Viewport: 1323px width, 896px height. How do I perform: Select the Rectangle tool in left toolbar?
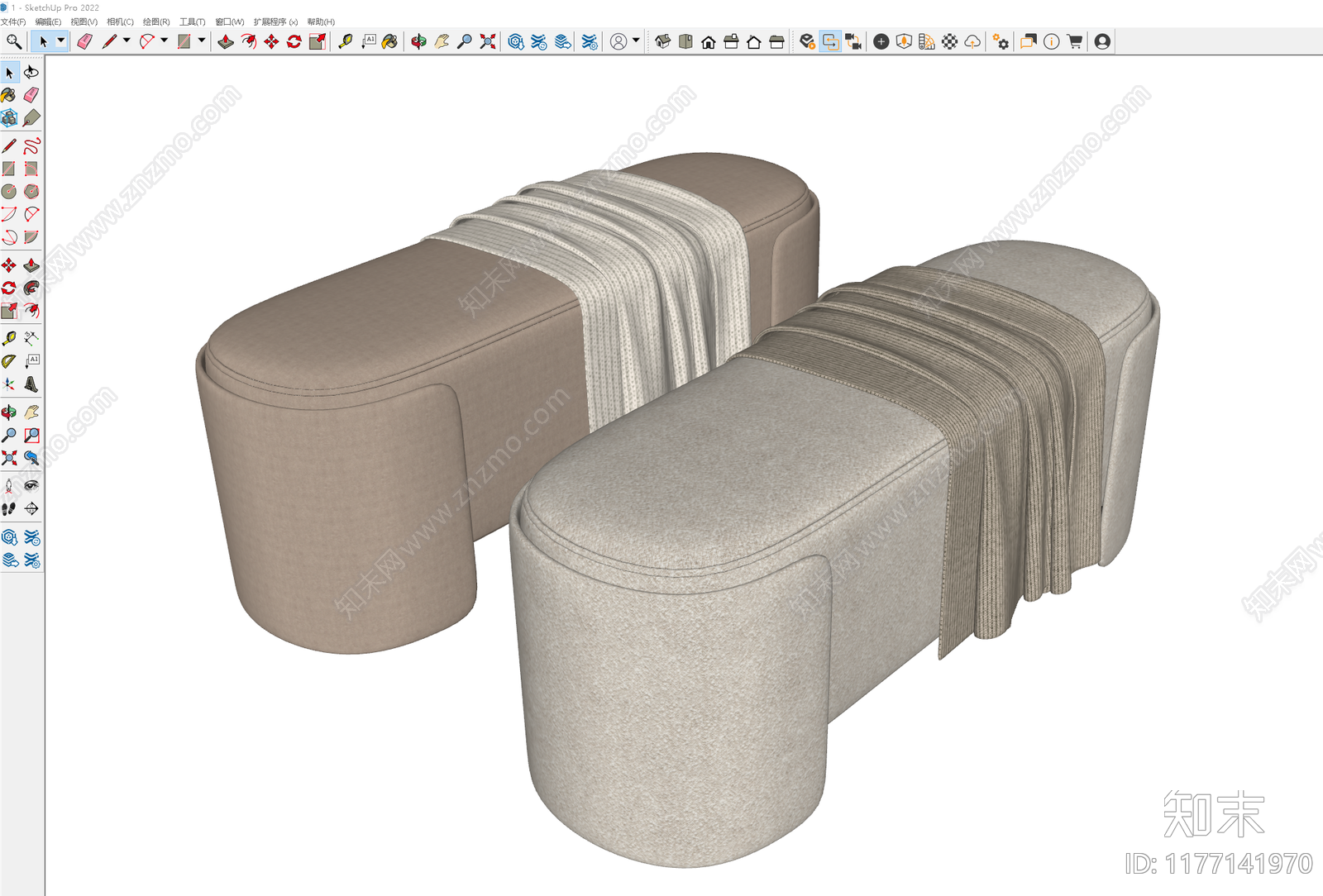click(x=10, y=169)
